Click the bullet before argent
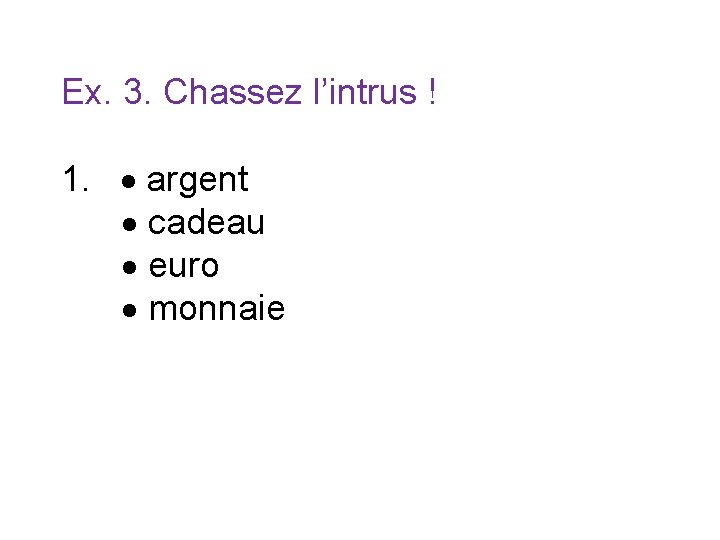The width and height of the screenshot is (720, 540). point(130,182)
